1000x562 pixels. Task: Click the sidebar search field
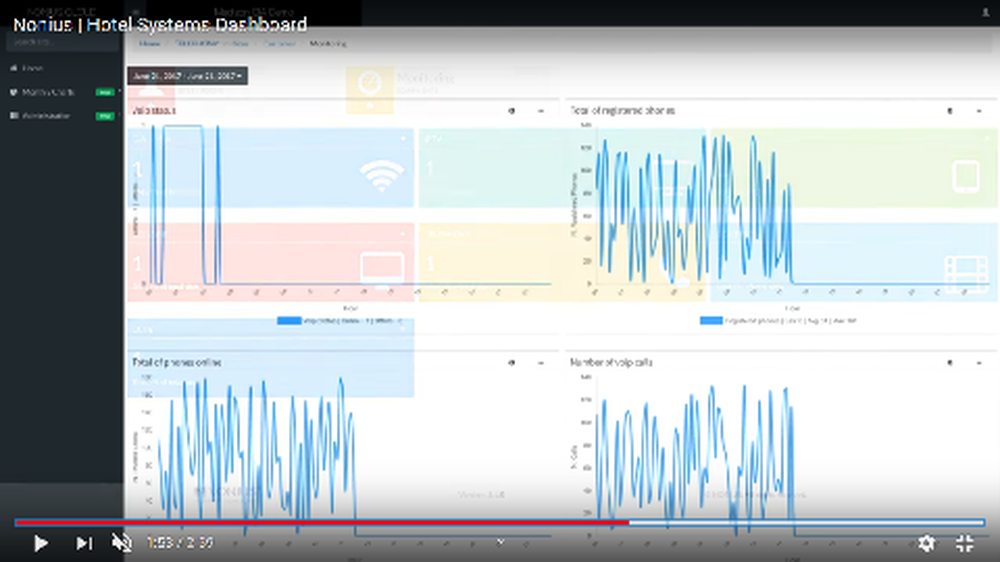(62, 42)
